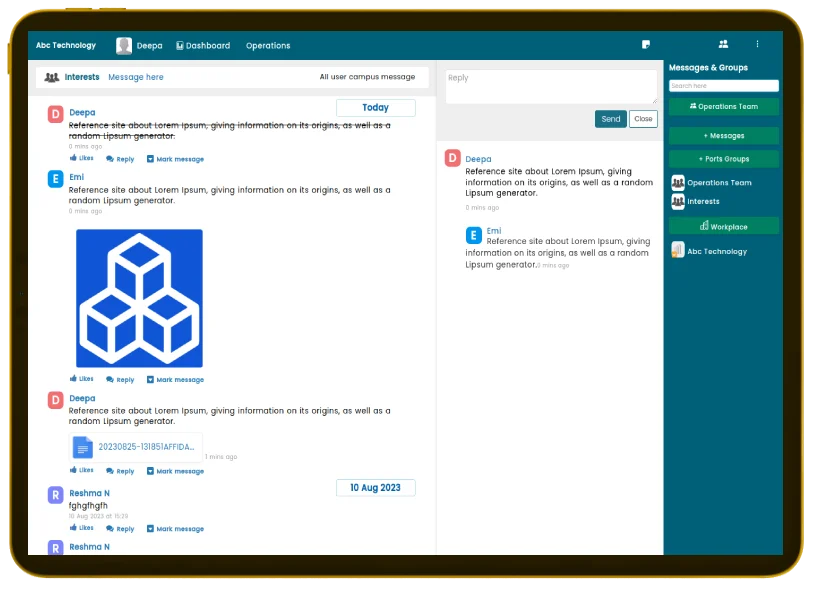
Task: Click Emi's E avatar in message feed
Action: click(x=56, y=179)
